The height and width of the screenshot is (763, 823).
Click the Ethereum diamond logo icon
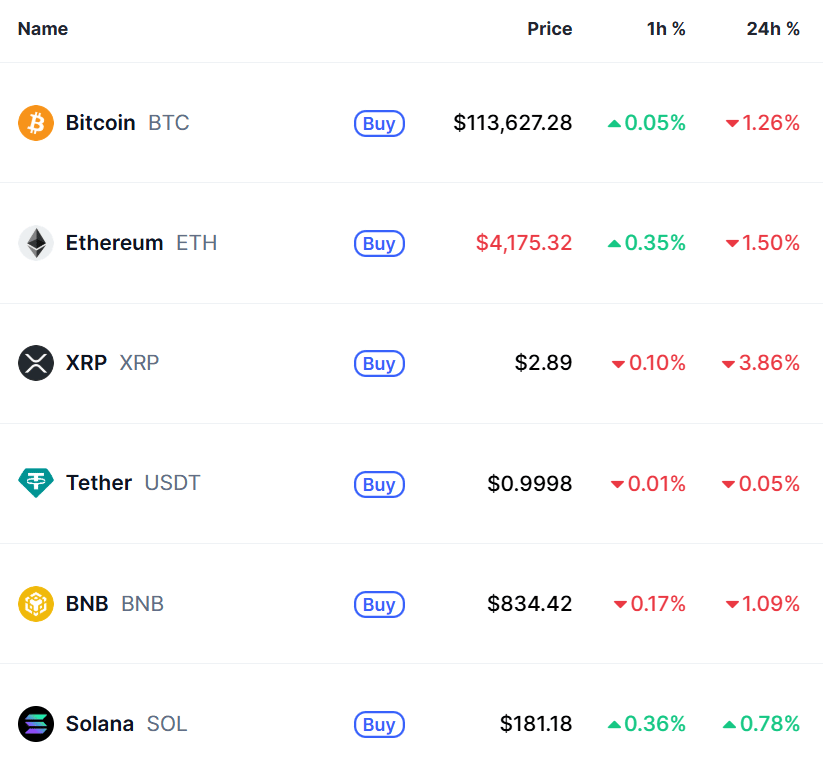pyautogui.click(x=36, y=243)
